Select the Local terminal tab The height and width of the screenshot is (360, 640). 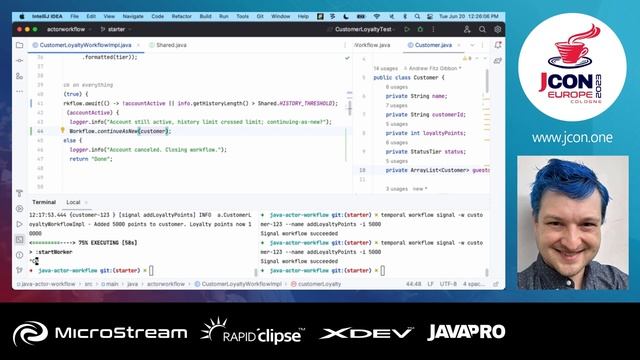(73, 202)
